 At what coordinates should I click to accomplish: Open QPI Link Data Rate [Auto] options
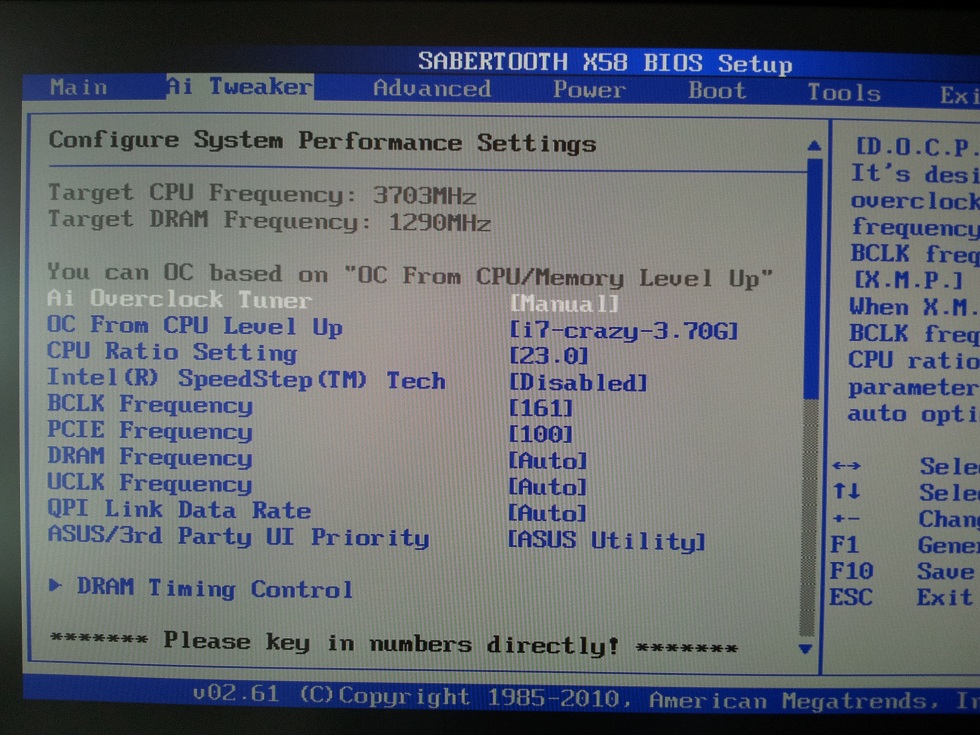tap(548, 513)
